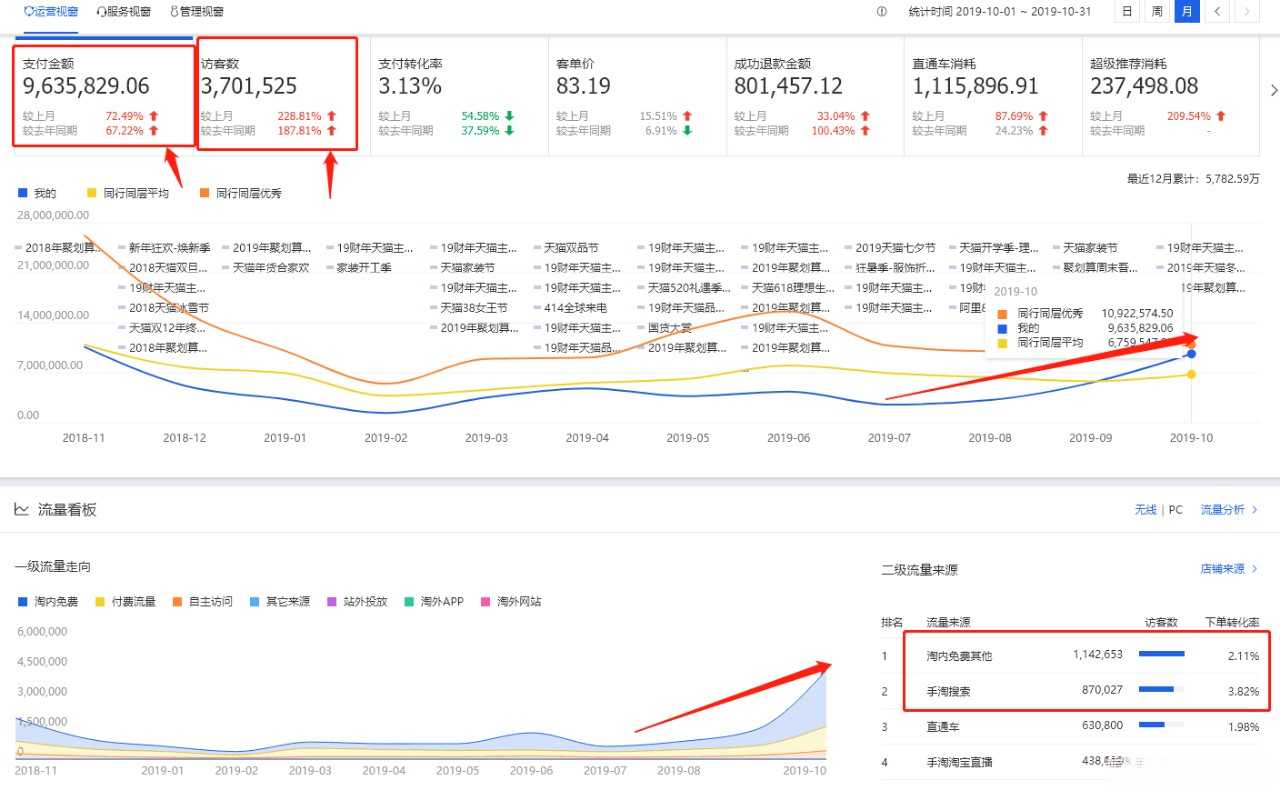This screenshot has height=791, width=1280.
Task: Toggle the 我的 legend series
Action: click(x=37, y=193)
